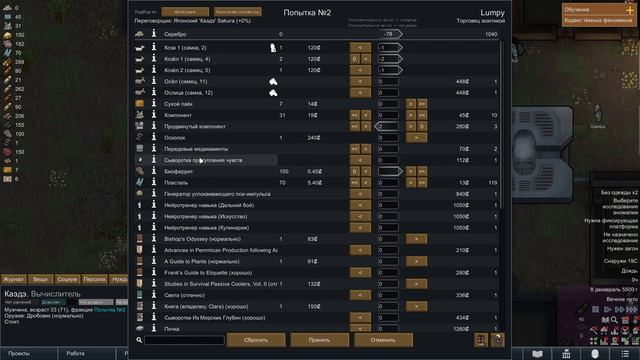Open the research building icon in bottom bar

(566, 354)
